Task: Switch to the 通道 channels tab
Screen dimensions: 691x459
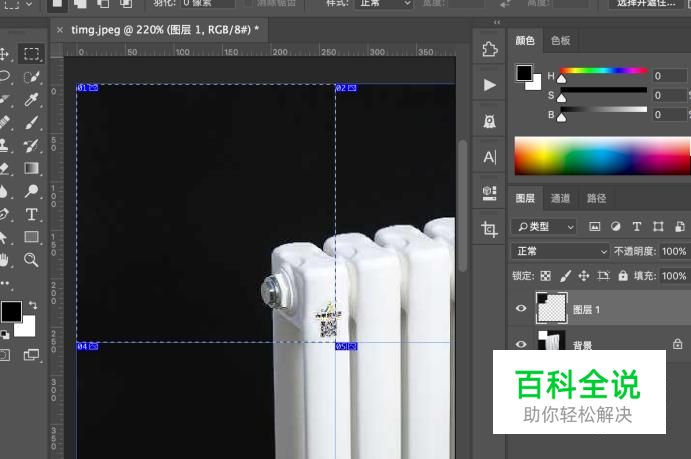Action: pyautogui.click(x=560, y=199)
